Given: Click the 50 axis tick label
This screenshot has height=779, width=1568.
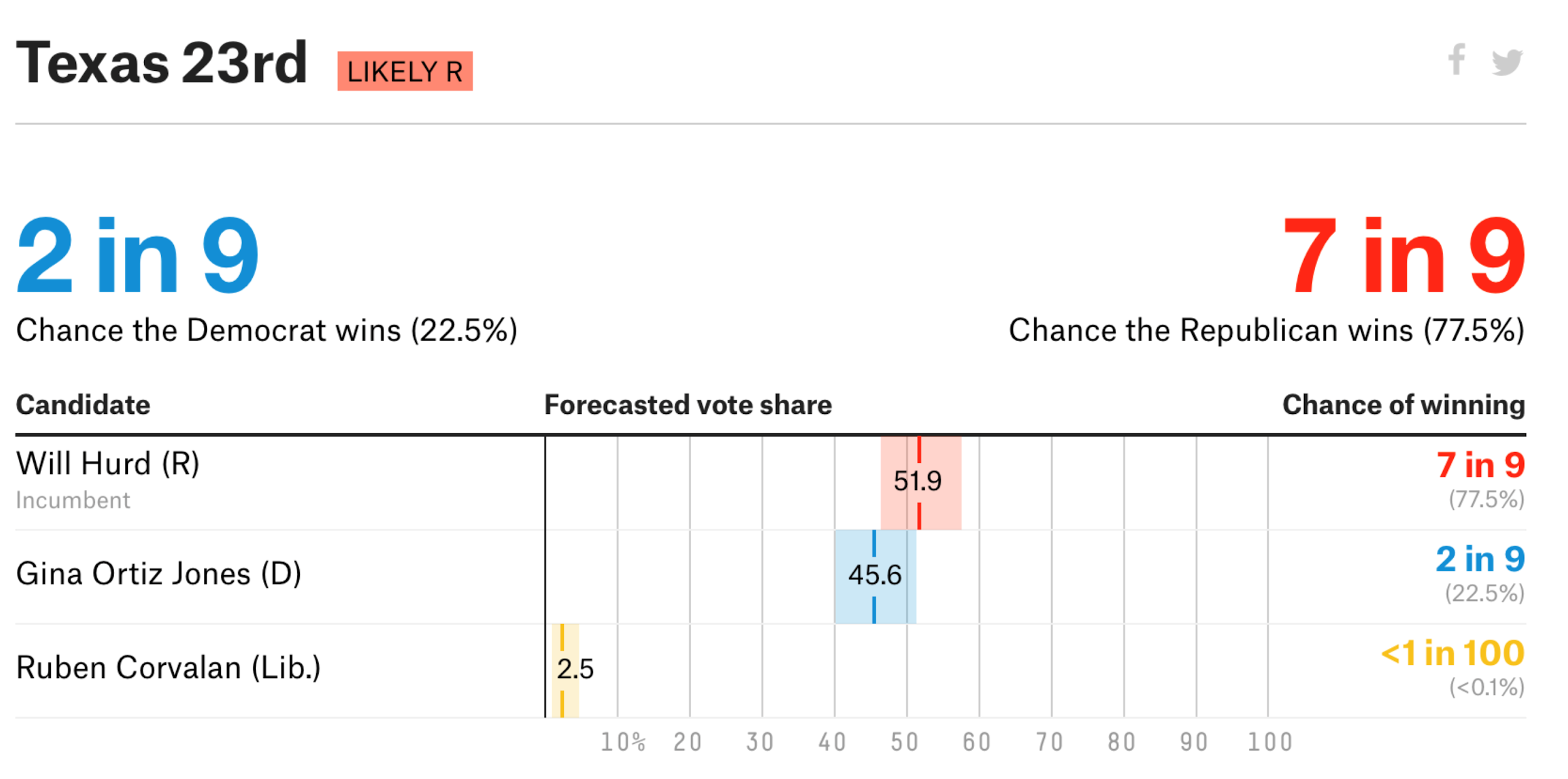Looking at the screenshot, I should 904,743.
